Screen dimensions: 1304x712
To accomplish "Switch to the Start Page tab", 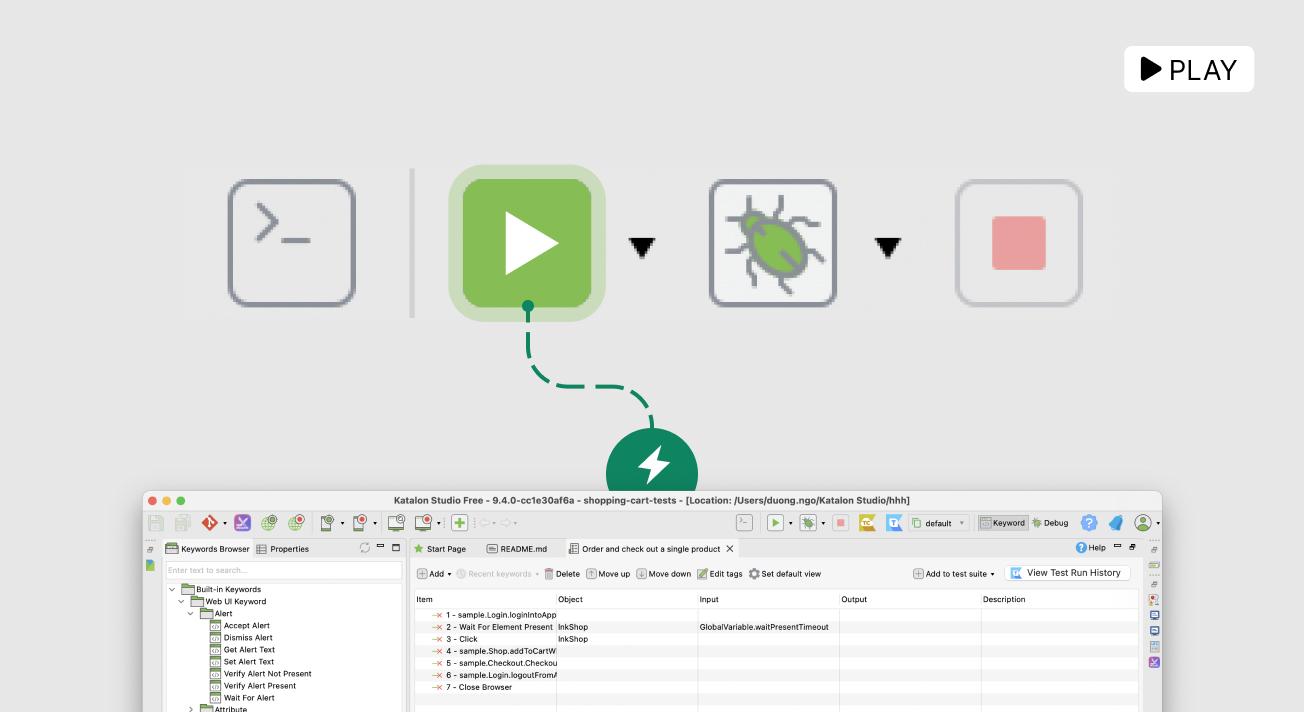I will point(442,548).
